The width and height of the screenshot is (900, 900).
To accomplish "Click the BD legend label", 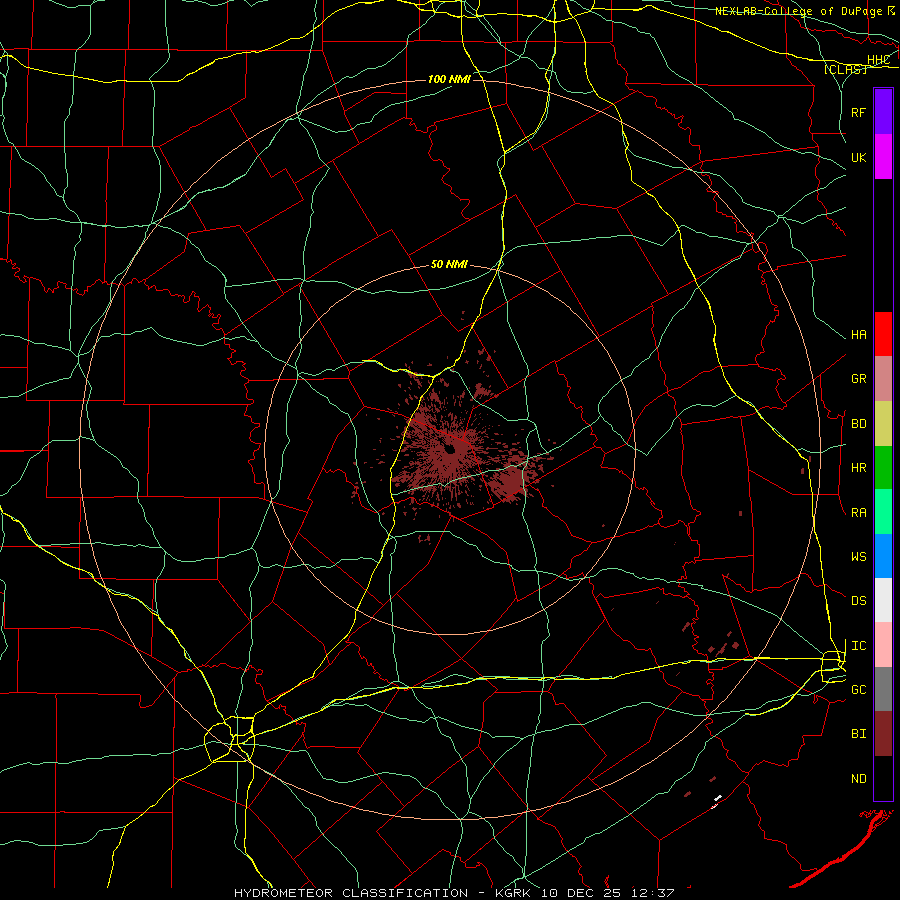I will coord(859,424).
